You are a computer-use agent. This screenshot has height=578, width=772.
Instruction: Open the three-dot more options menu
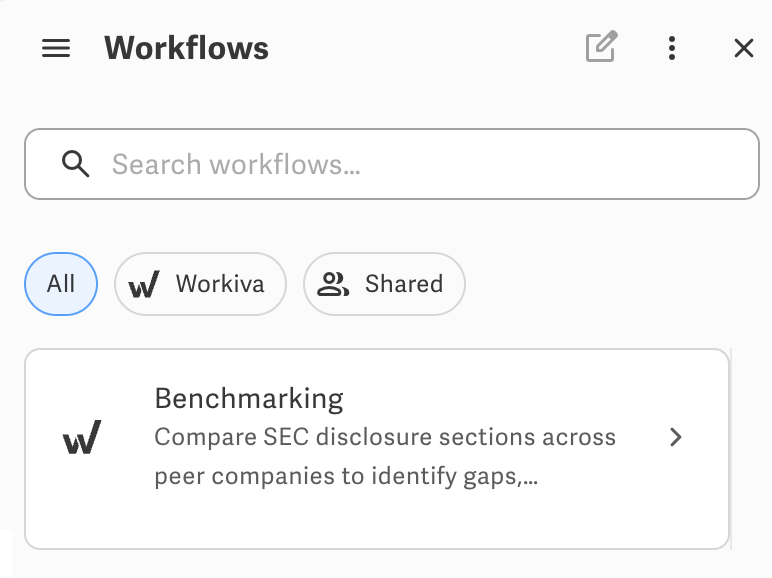672,48
